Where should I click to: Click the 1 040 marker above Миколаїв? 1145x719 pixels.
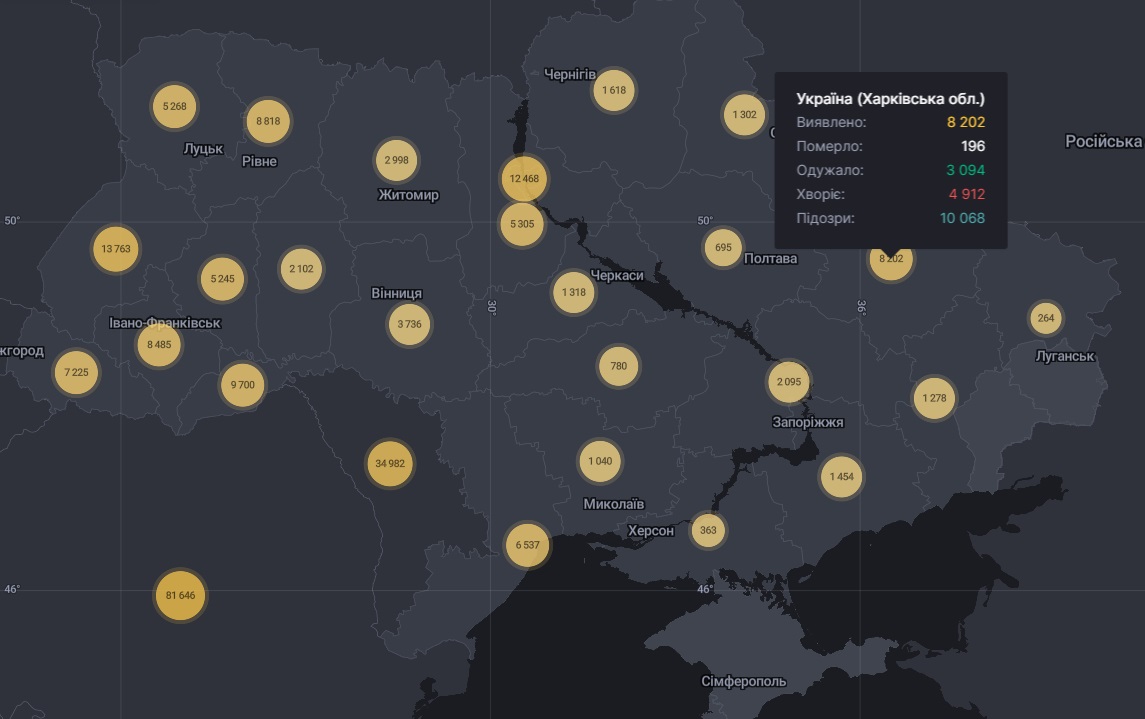[x=600, y=461]
